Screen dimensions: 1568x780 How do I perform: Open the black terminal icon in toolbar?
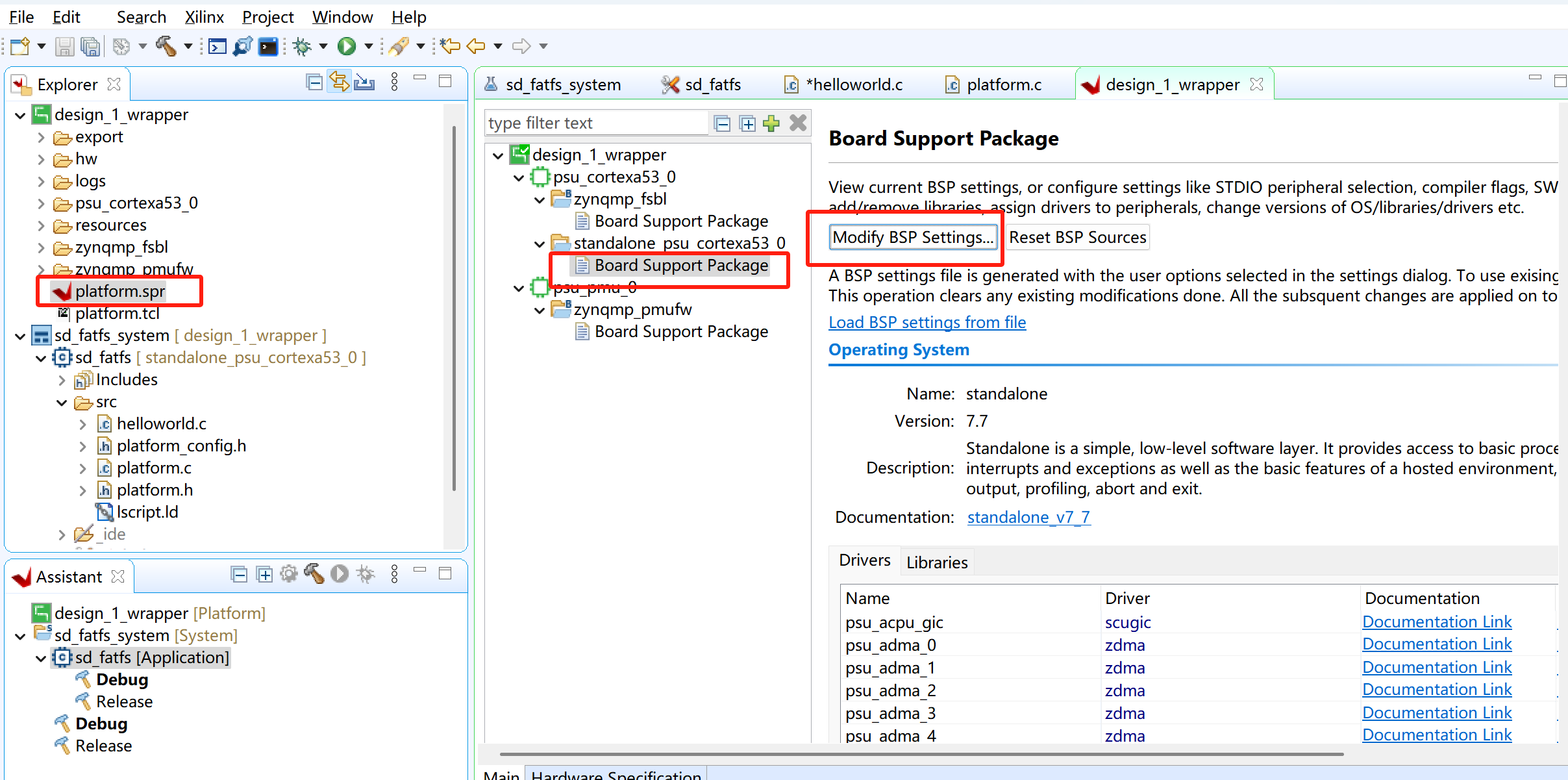click(x=268, y=46)
